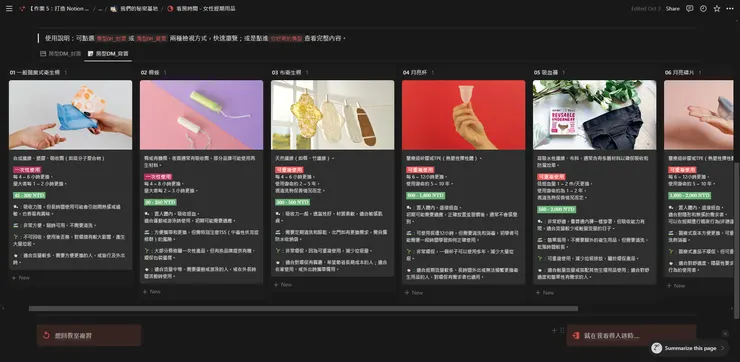Click the 03 布衛生棉 column header
Image resolution: width=740 pixels, height=362 pixels.
coord(286,72)
